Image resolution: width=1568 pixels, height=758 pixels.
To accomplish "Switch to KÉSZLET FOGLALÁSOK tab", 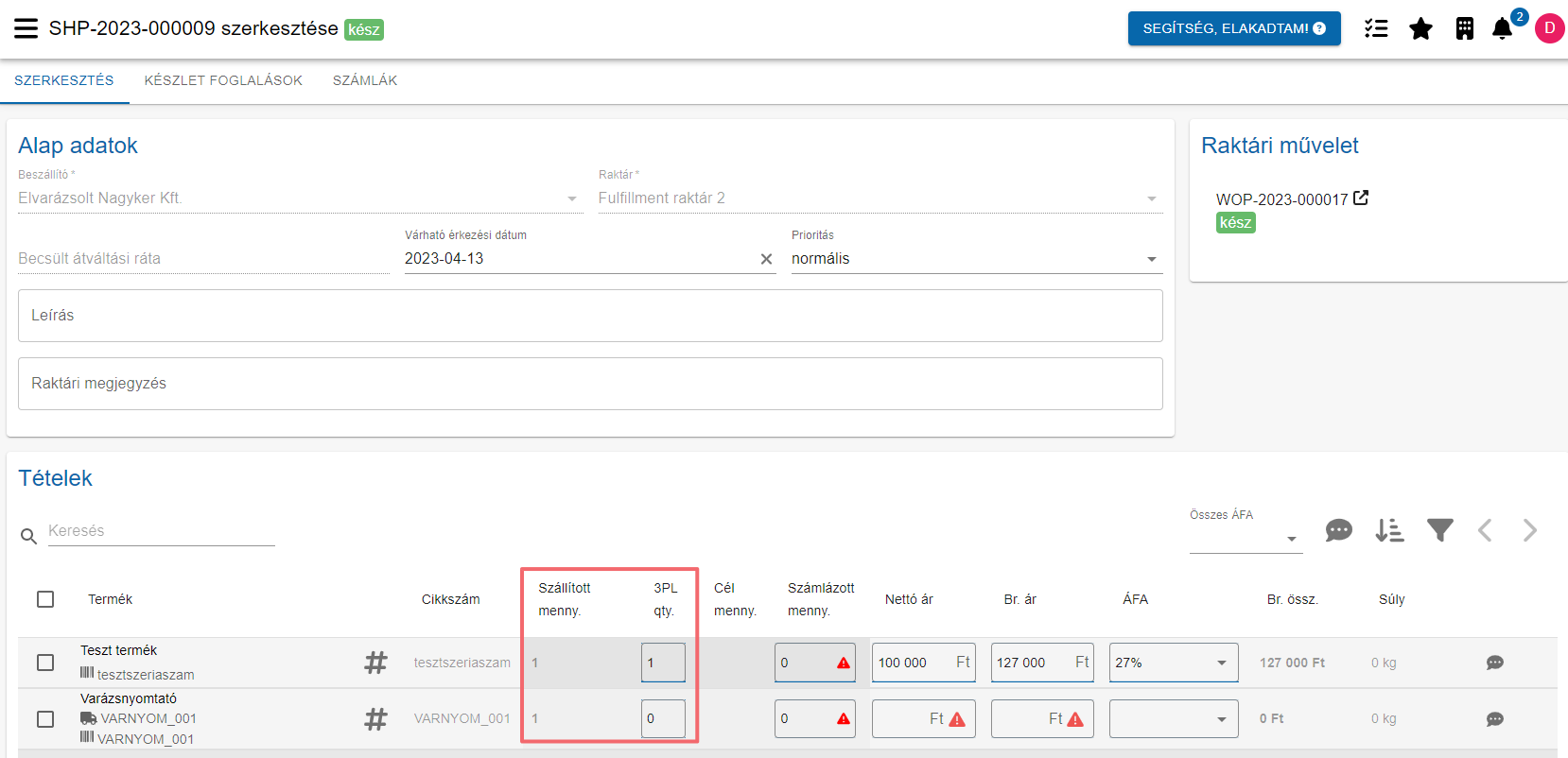I will tap(223, 80).
